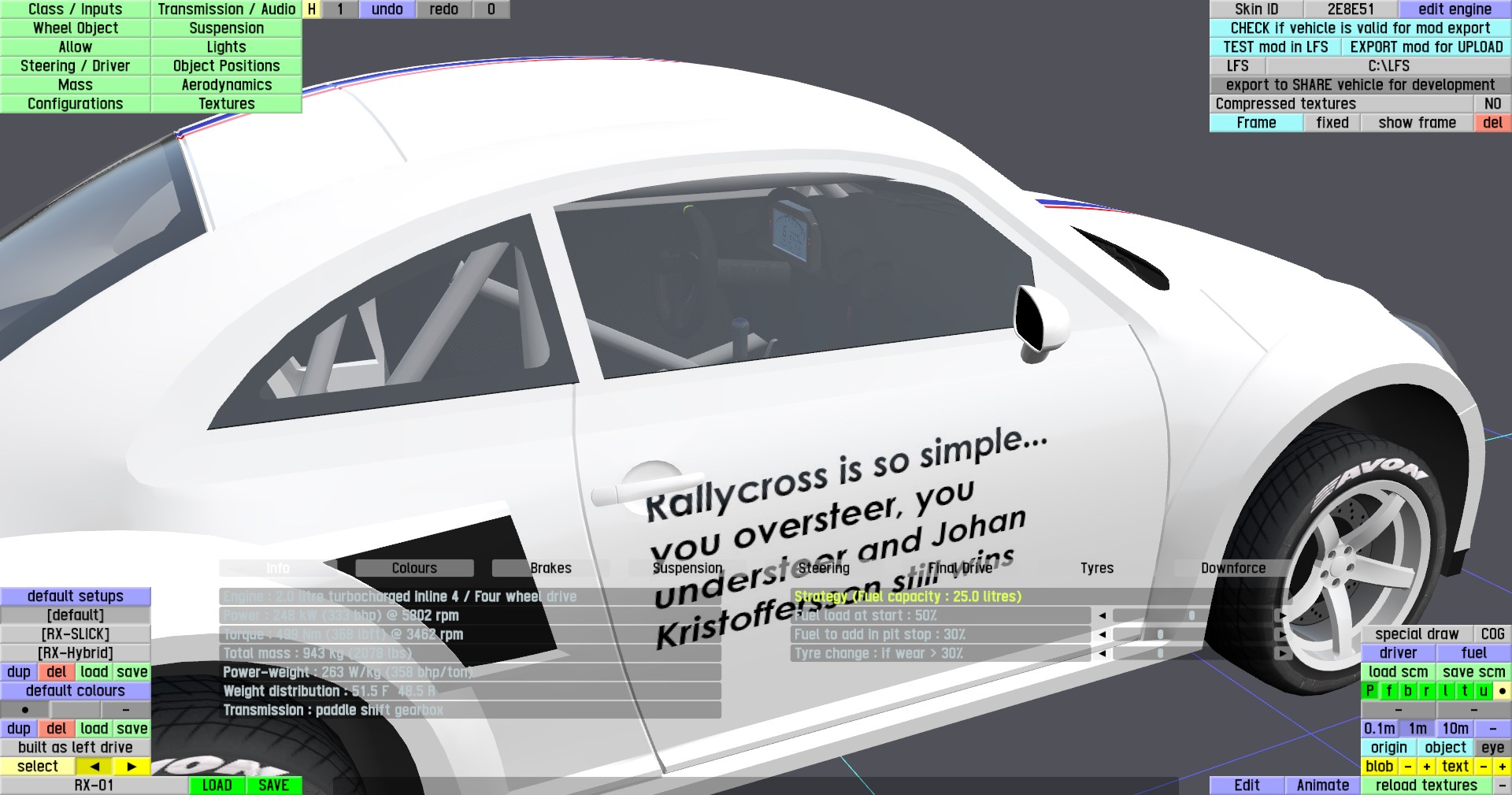
Task: Increase text size with plus
Action: click(x=1503, y=767)
